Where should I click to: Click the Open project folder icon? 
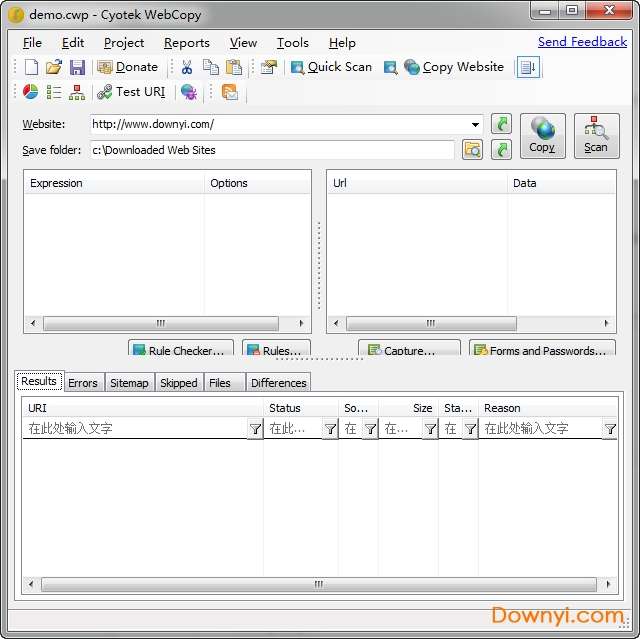click(x=53, y=67)
